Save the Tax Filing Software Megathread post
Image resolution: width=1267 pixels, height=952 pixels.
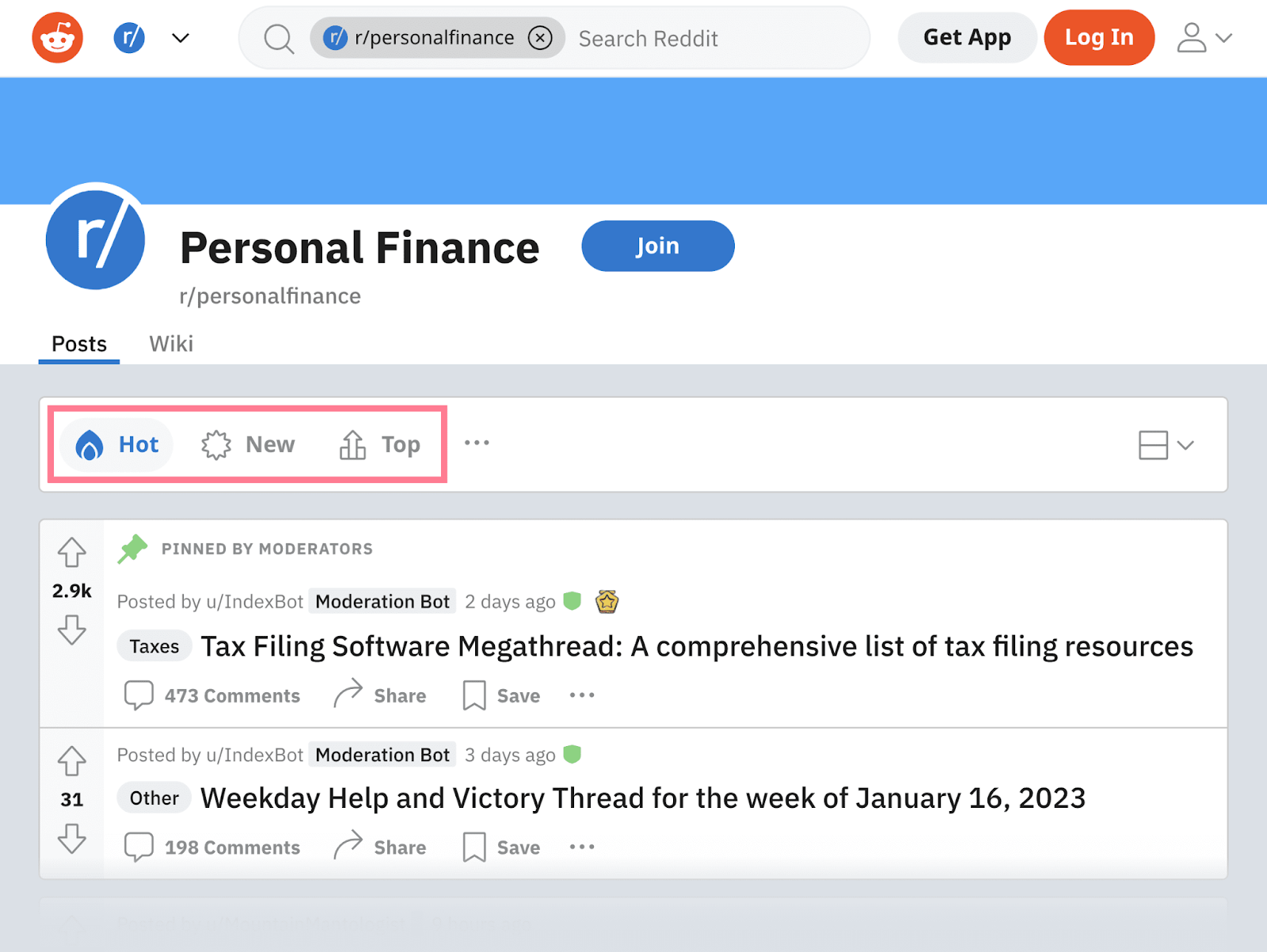pyautogui.click(x=501, y=695)
